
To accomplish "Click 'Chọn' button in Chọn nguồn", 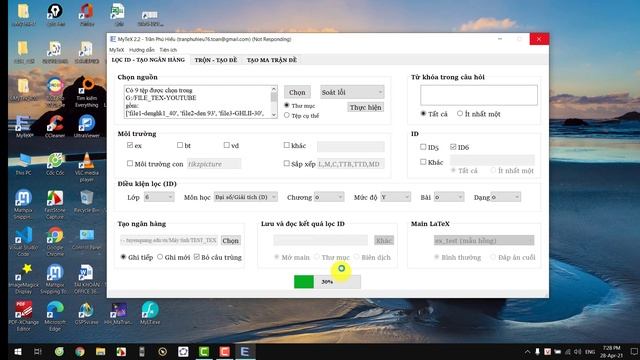I will click(x=297, y=92).
